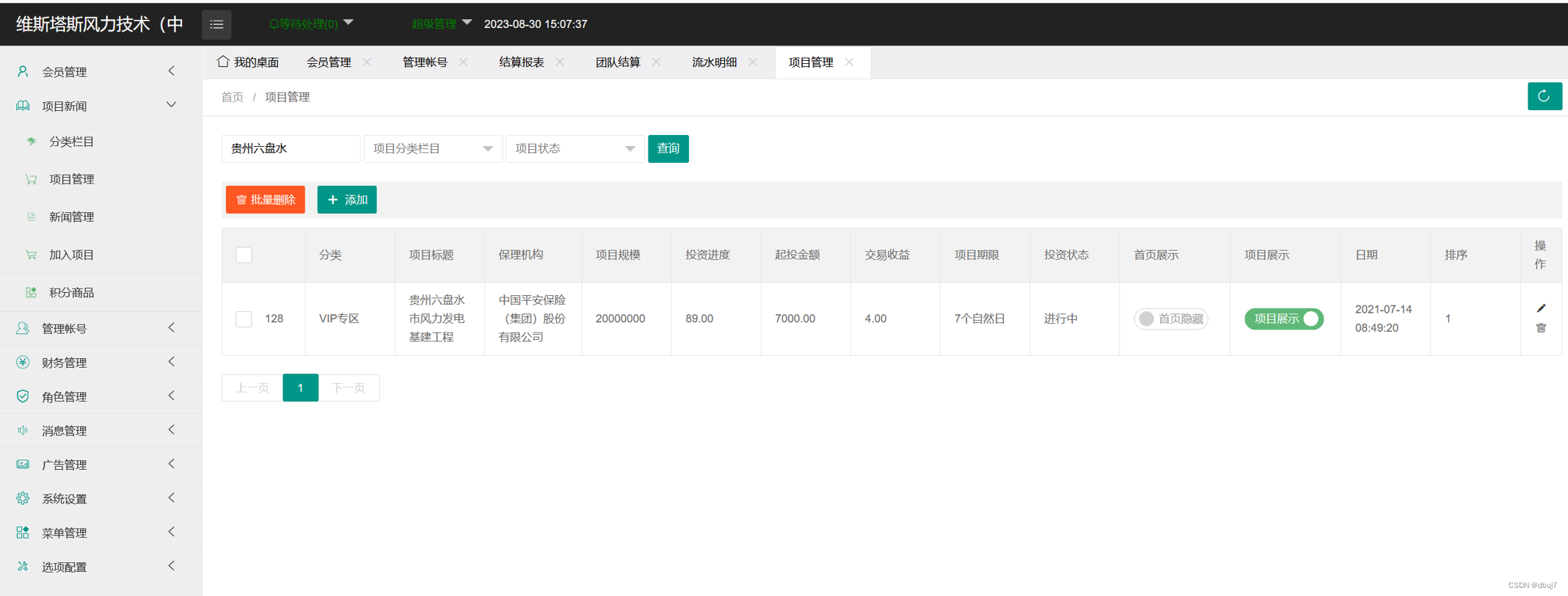The height and width of the screenshot is (596, 1568).
Task: Click the 查询 search button
Action: click(668, 148)
